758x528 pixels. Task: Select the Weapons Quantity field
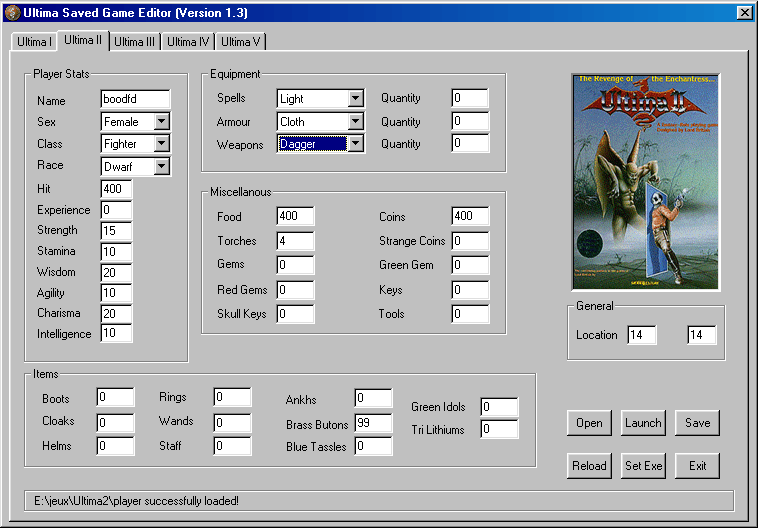(x=470, y=144)
